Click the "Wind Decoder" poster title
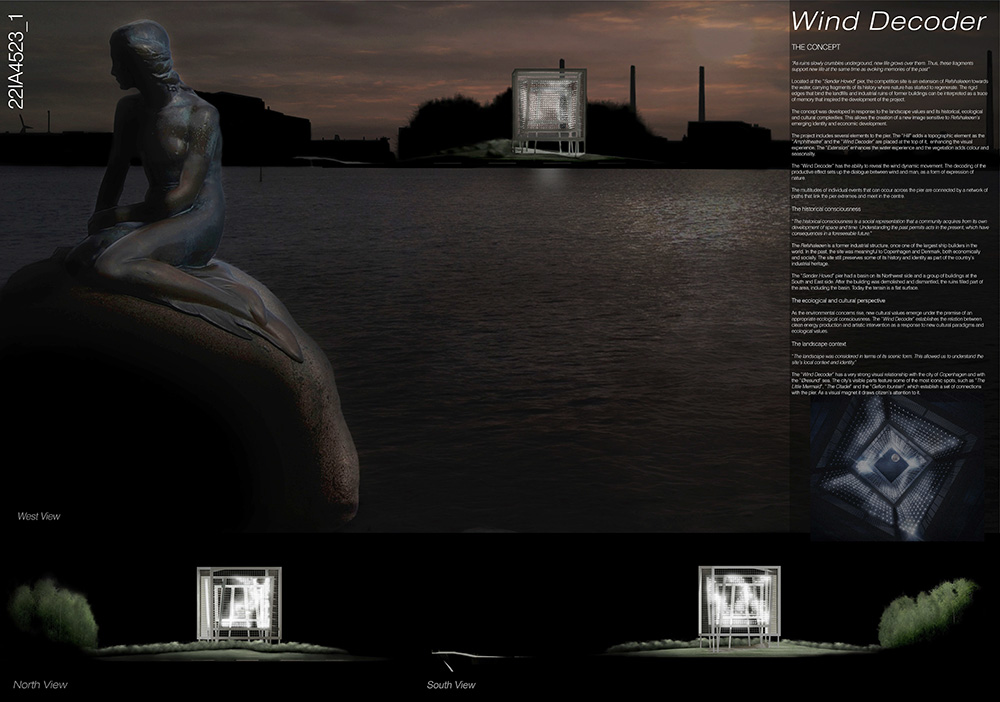This screenshot has width=1000, height=702. [x=888, y=21]
